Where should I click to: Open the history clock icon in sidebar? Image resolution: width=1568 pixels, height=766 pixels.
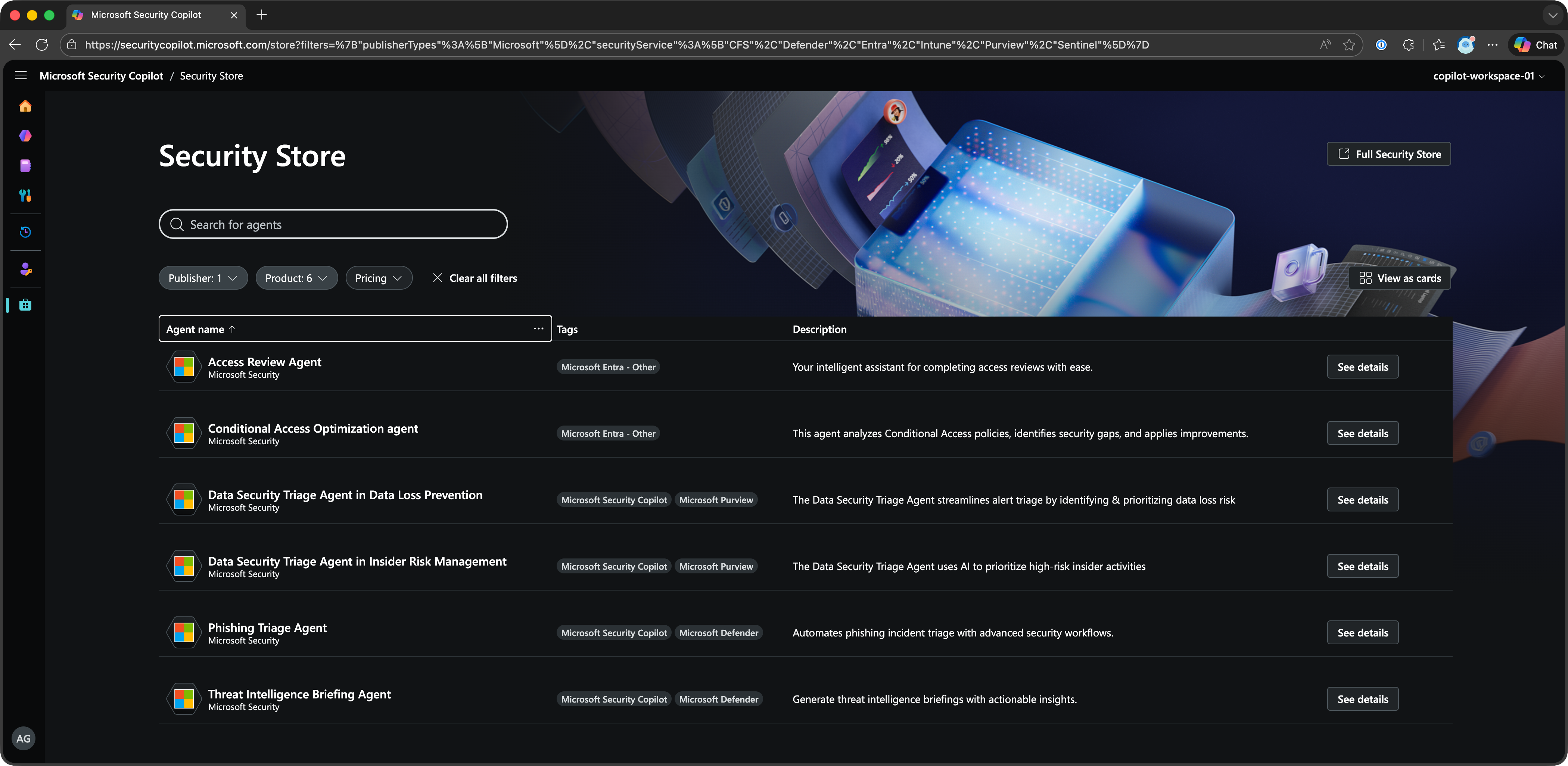(25, 232)
